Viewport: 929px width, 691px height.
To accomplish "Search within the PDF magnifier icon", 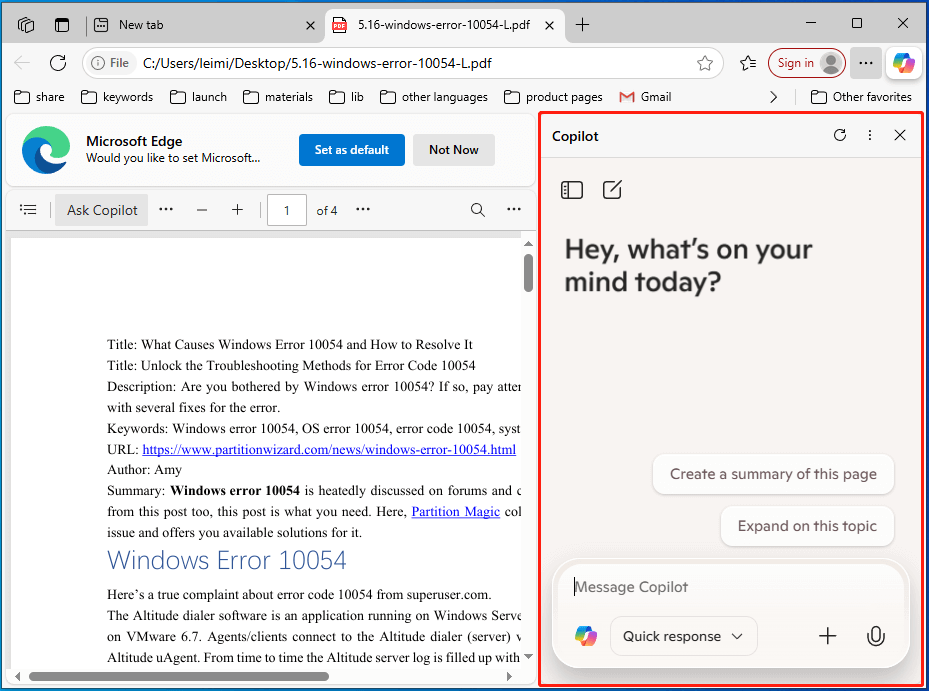I will tap(478, 209).
